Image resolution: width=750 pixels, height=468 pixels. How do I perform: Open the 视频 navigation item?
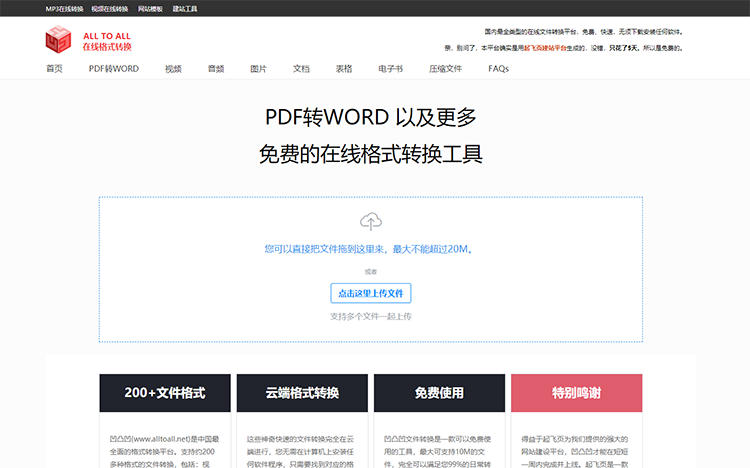point(173,69)
